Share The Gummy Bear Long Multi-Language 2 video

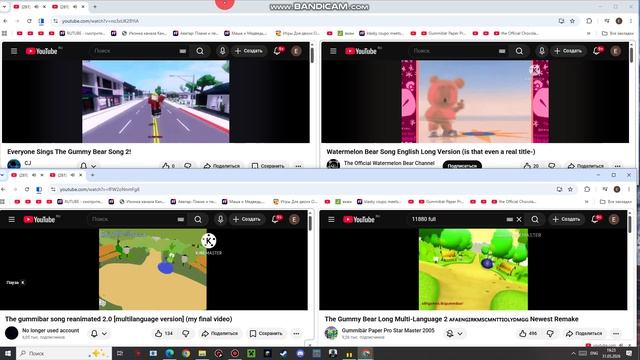(x=584, y=333)
